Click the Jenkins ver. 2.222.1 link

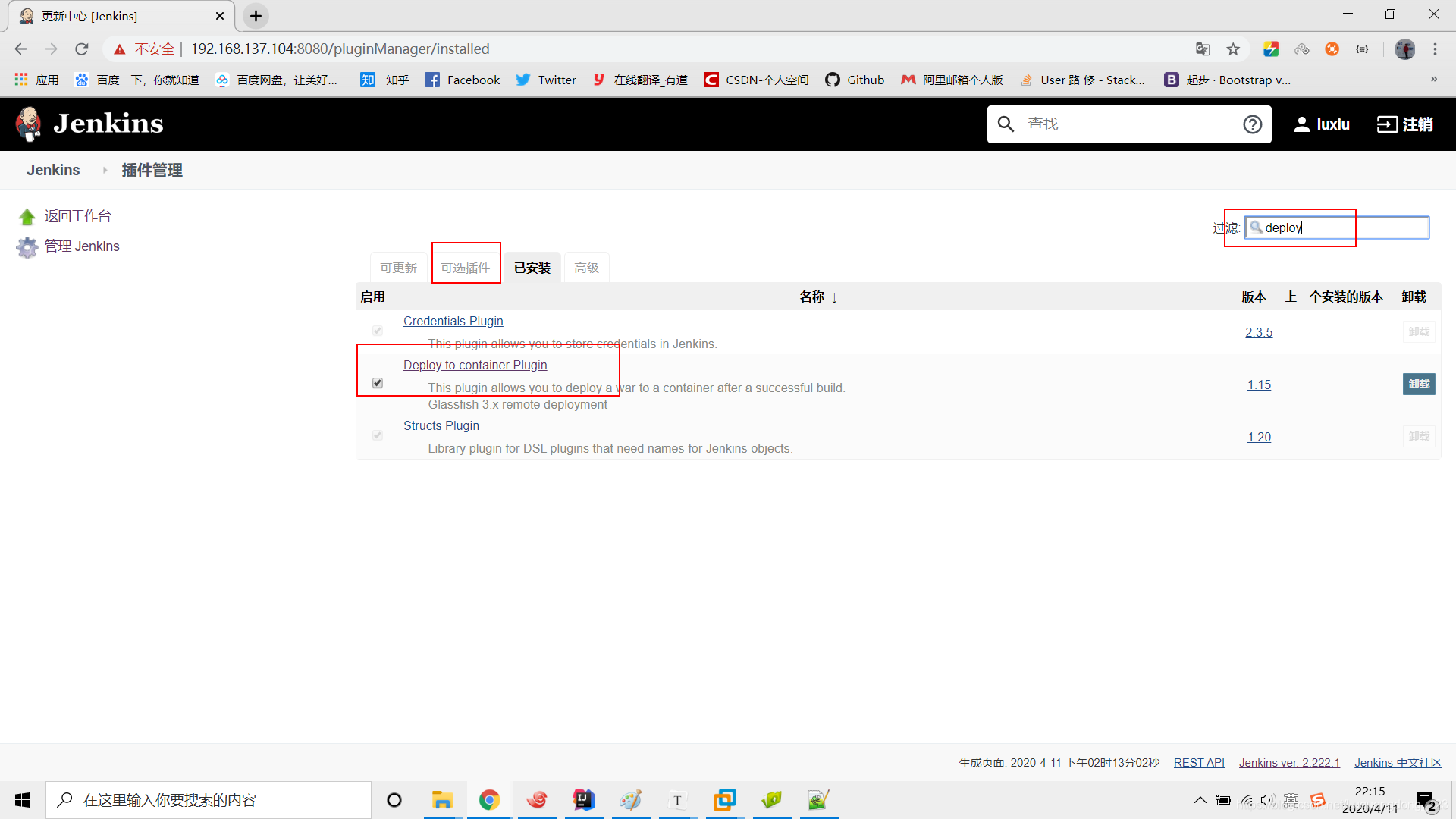tap(1289, 763)
